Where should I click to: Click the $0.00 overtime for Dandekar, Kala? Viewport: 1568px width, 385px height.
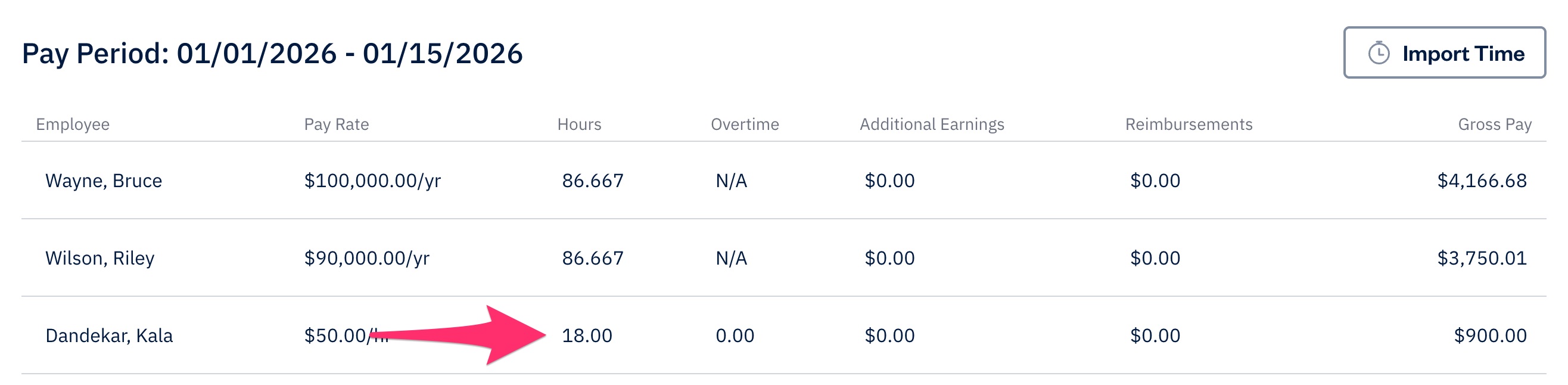pos(733,334)
